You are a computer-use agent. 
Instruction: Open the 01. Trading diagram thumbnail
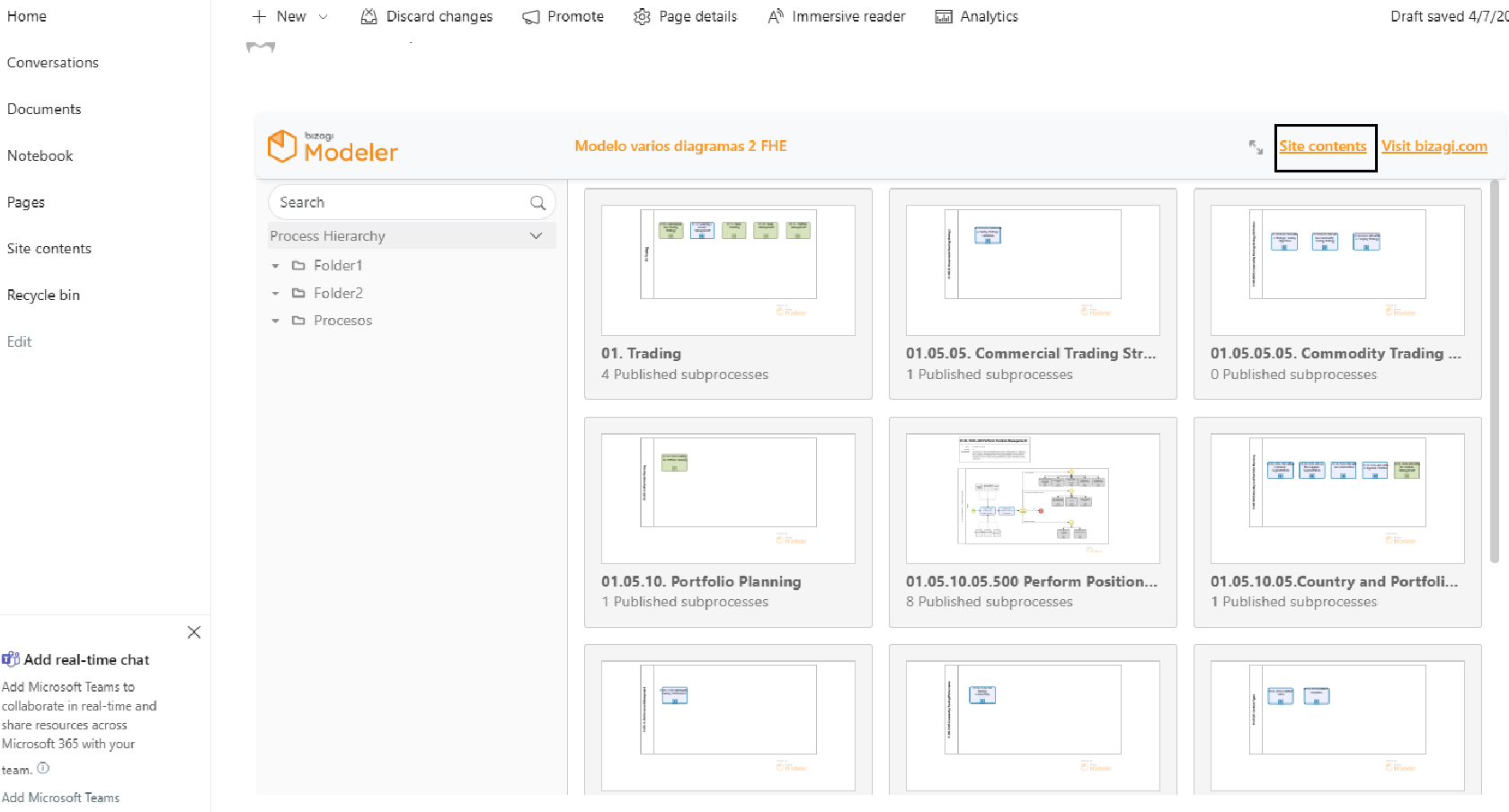click(x=728, y=270)
